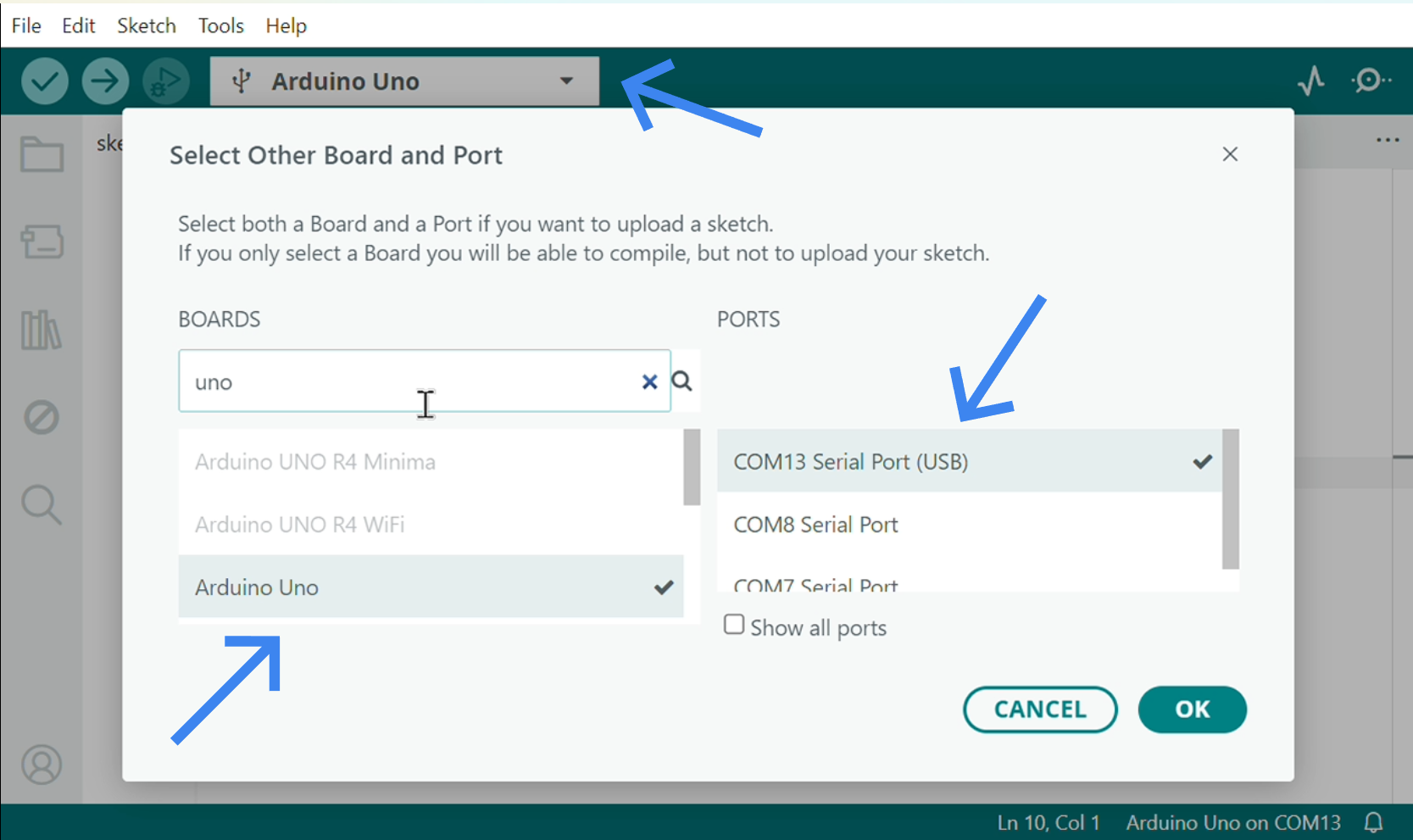Image resolution: width=1413 pixels, height=840 pixels.
Task: Click Ln 10, Col 1 status entry
Action: 1049,822
